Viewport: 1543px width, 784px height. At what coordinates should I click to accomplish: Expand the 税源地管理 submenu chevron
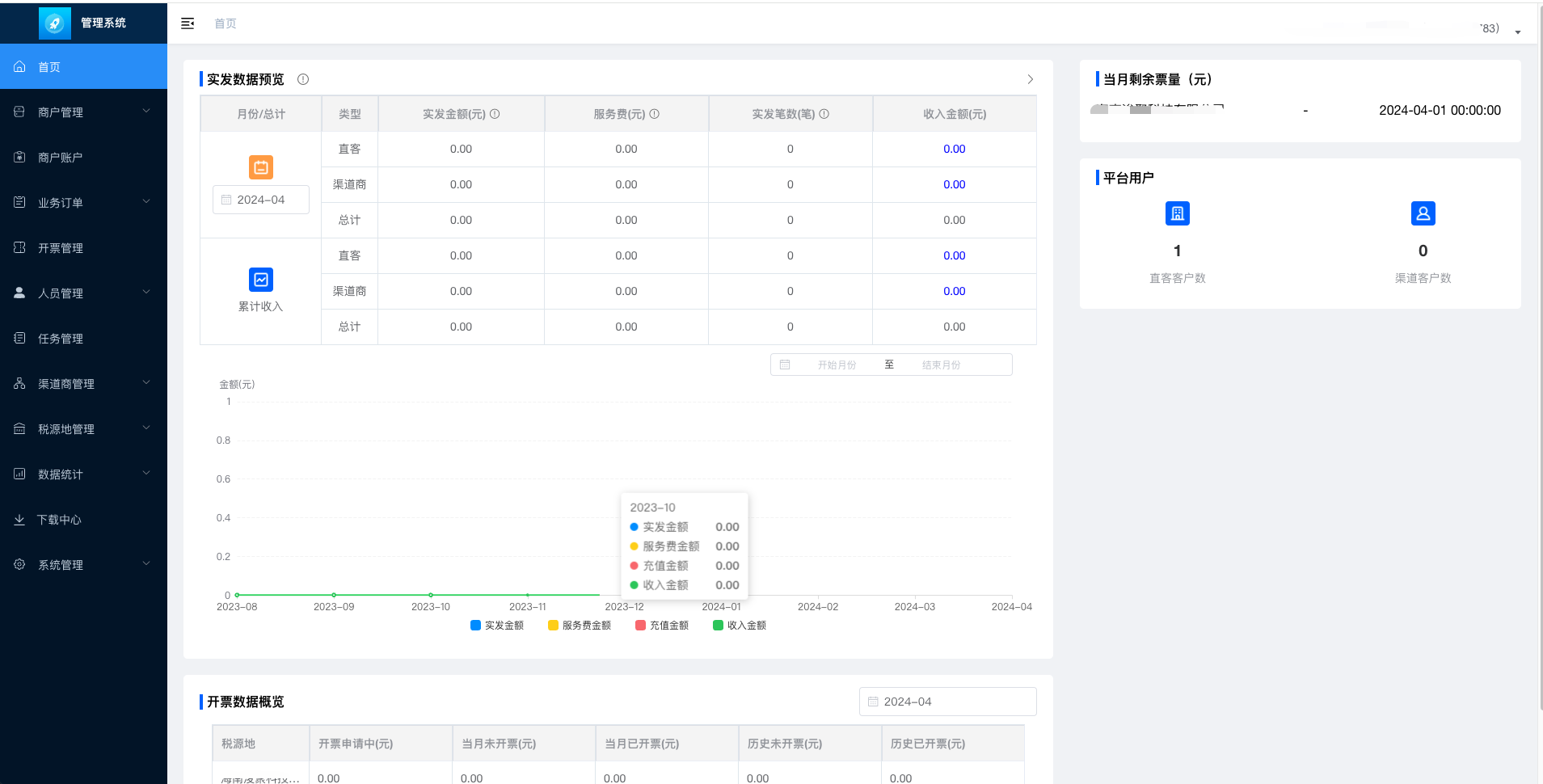(x=146, y=428)
